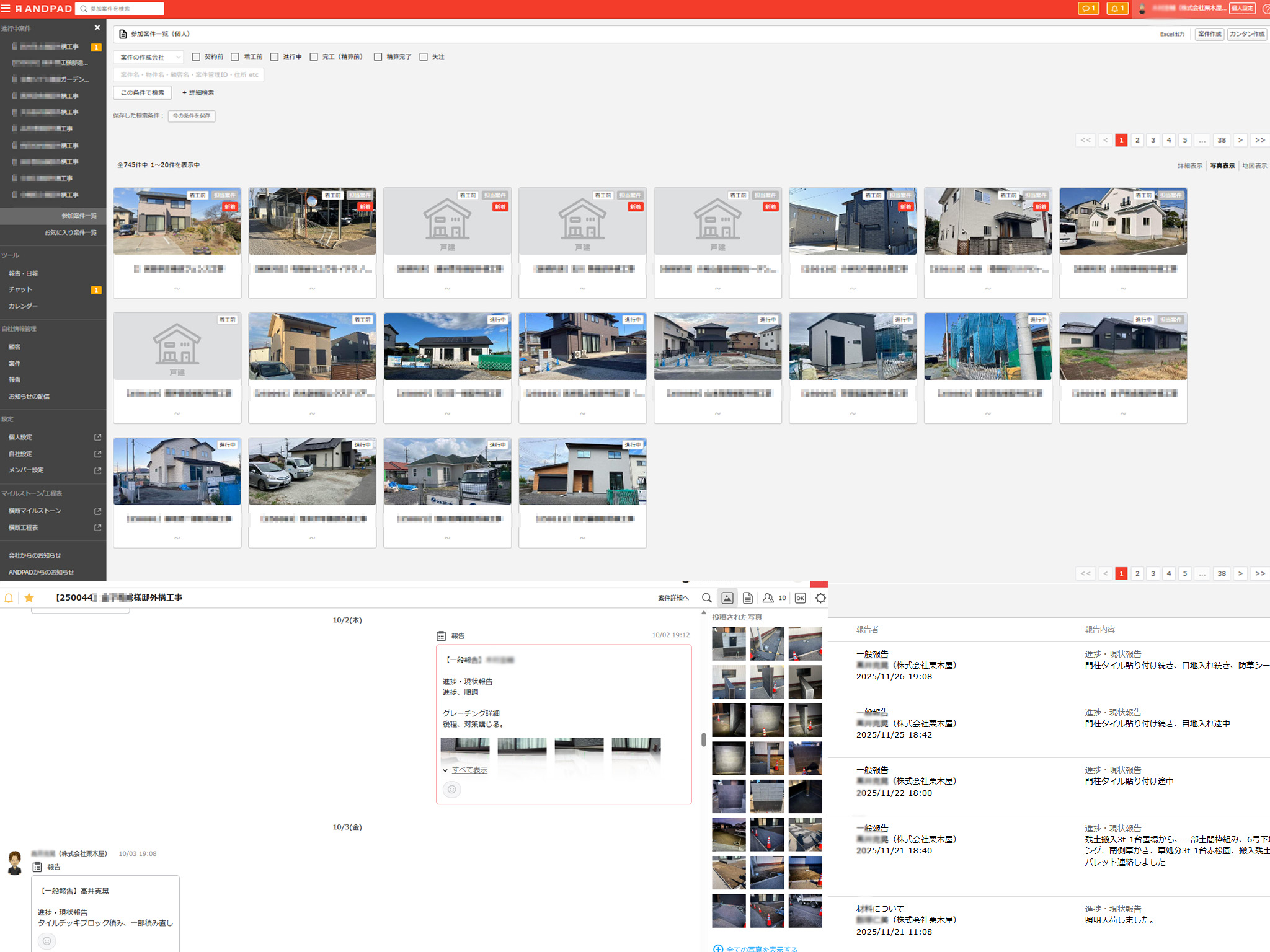Follow the 案件詳細へ link
This screenshot has width=1270, height=952.
pos(673,598)
